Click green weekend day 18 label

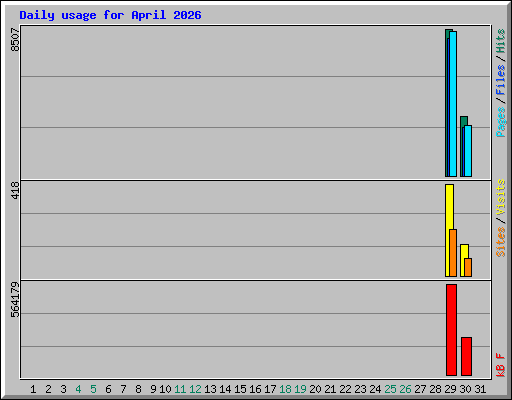click(285, 389)
